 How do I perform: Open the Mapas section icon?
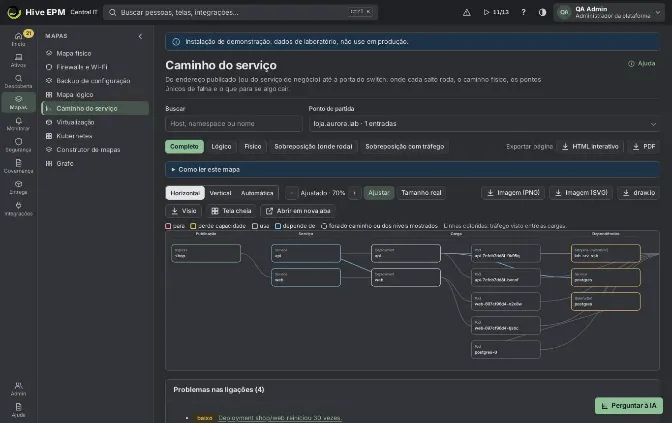18,99
